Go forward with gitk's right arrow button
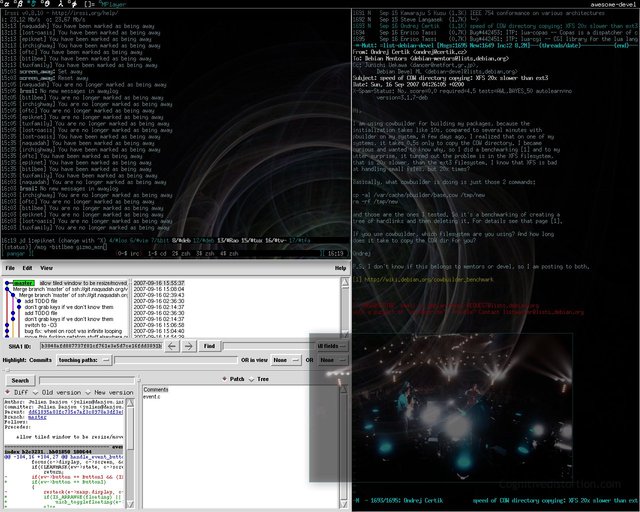Screen dimensions: 640x512 coord(188,346)
